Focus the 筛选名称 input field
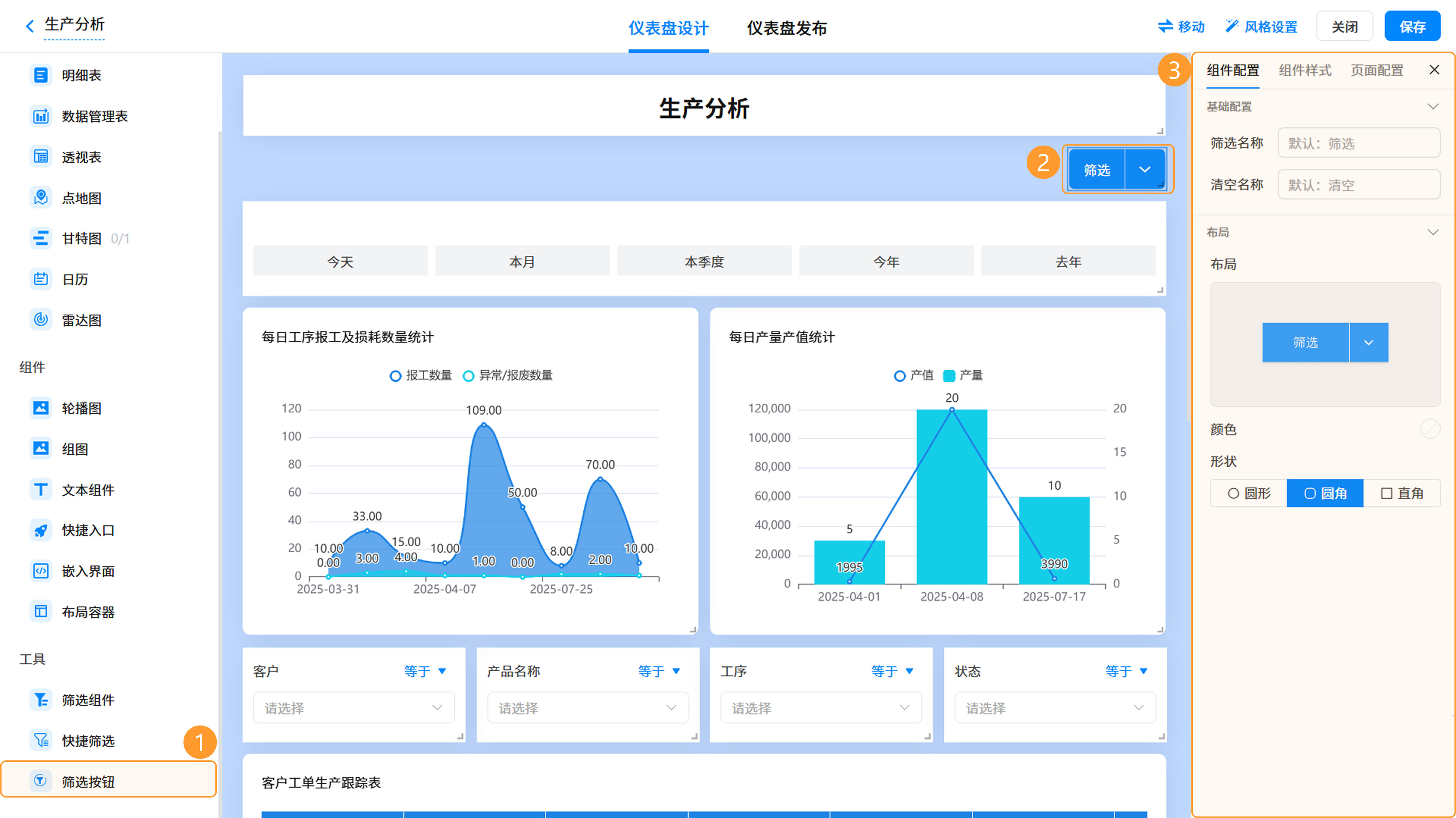Image resolution: width=1456 pixels, height=818 pixels. point(1359,143)
